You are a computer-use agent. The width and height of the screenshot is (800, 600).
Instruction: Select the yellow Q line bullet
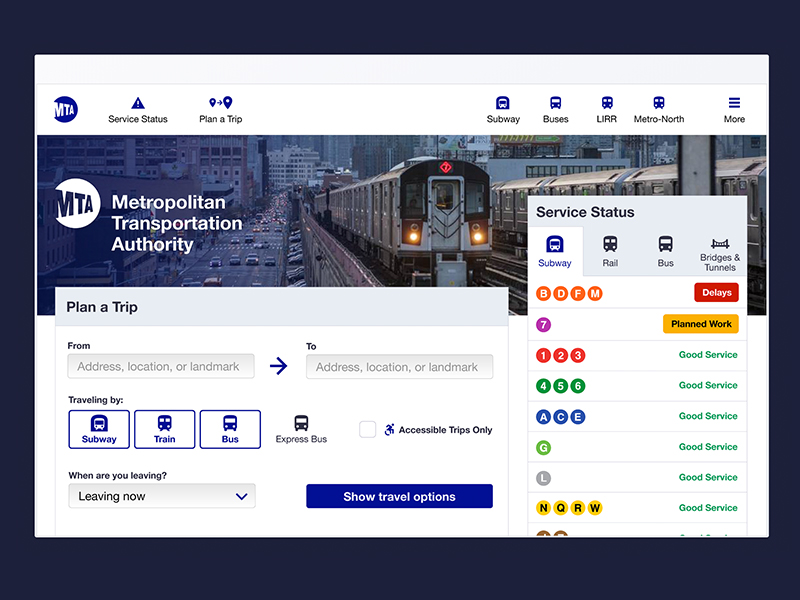561,508
